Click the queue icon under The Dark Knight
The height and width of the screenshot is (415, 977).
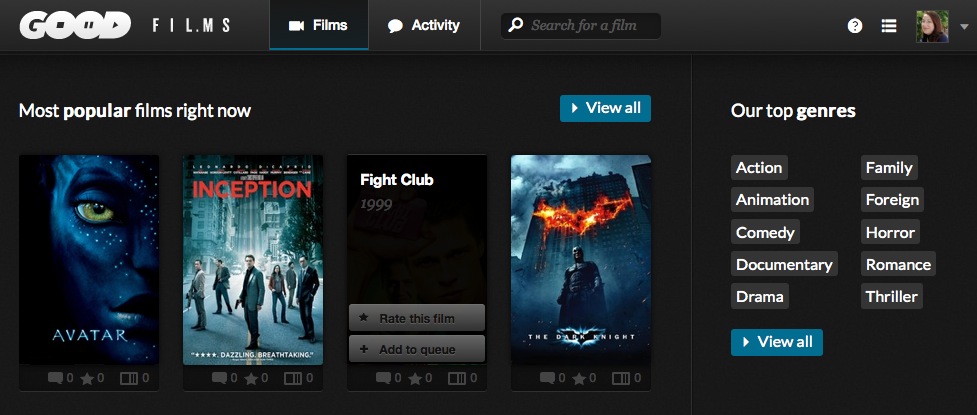620,379
